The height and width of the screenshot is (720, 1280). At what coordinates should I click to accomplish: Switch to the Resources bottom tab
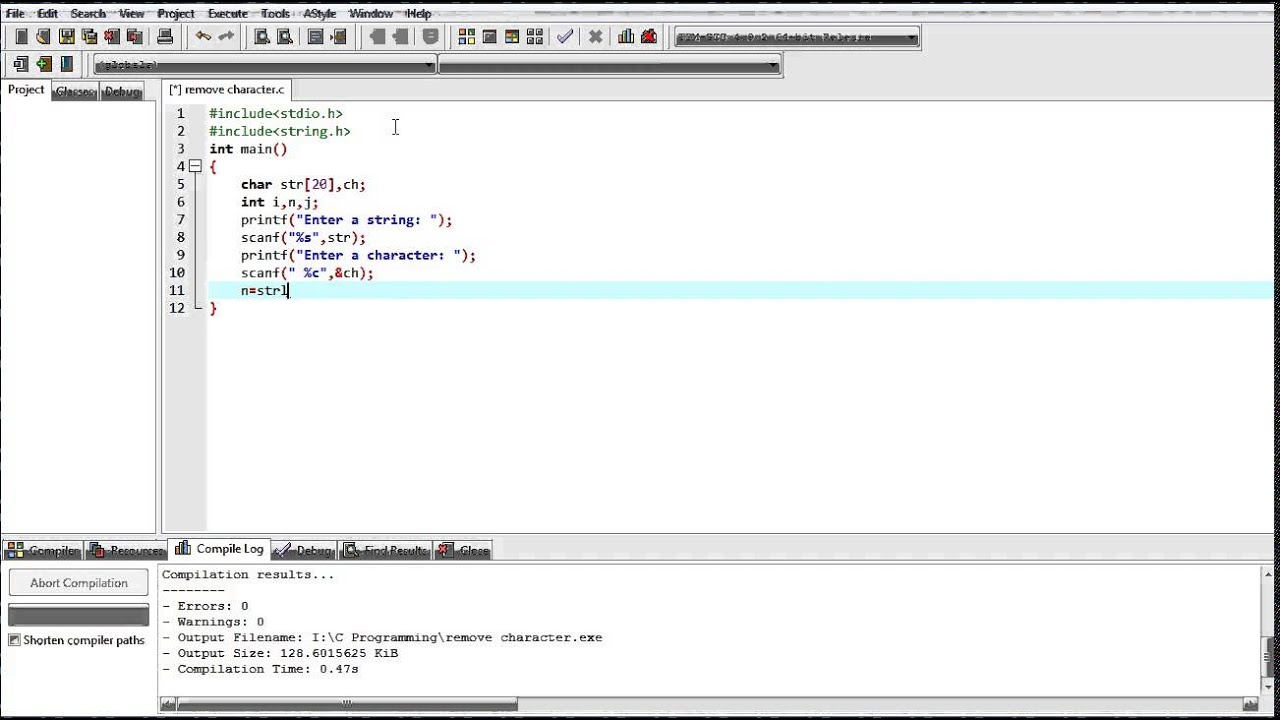(x=126, y=551)
